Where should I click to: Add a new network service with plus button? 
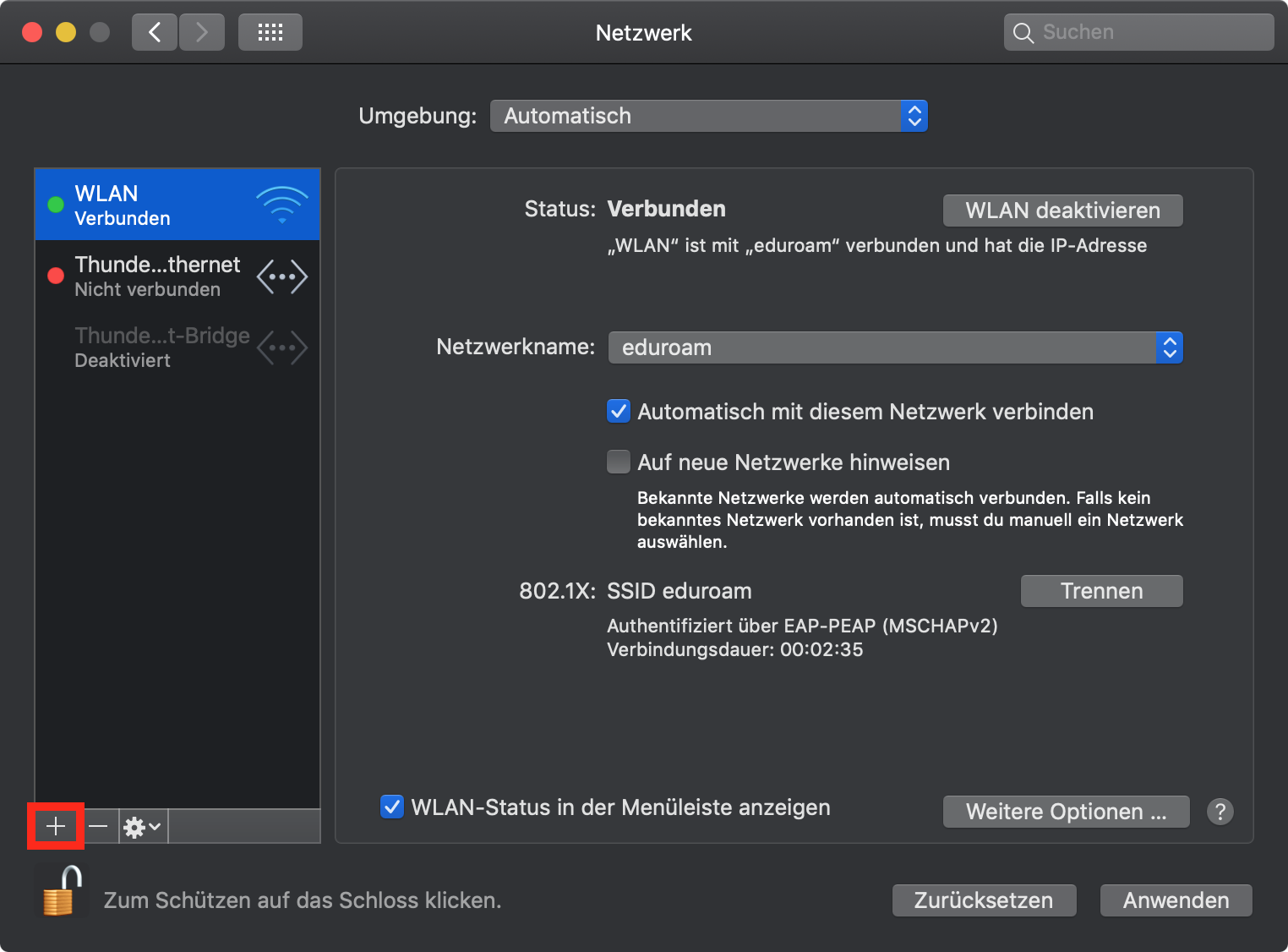point(56,826)
